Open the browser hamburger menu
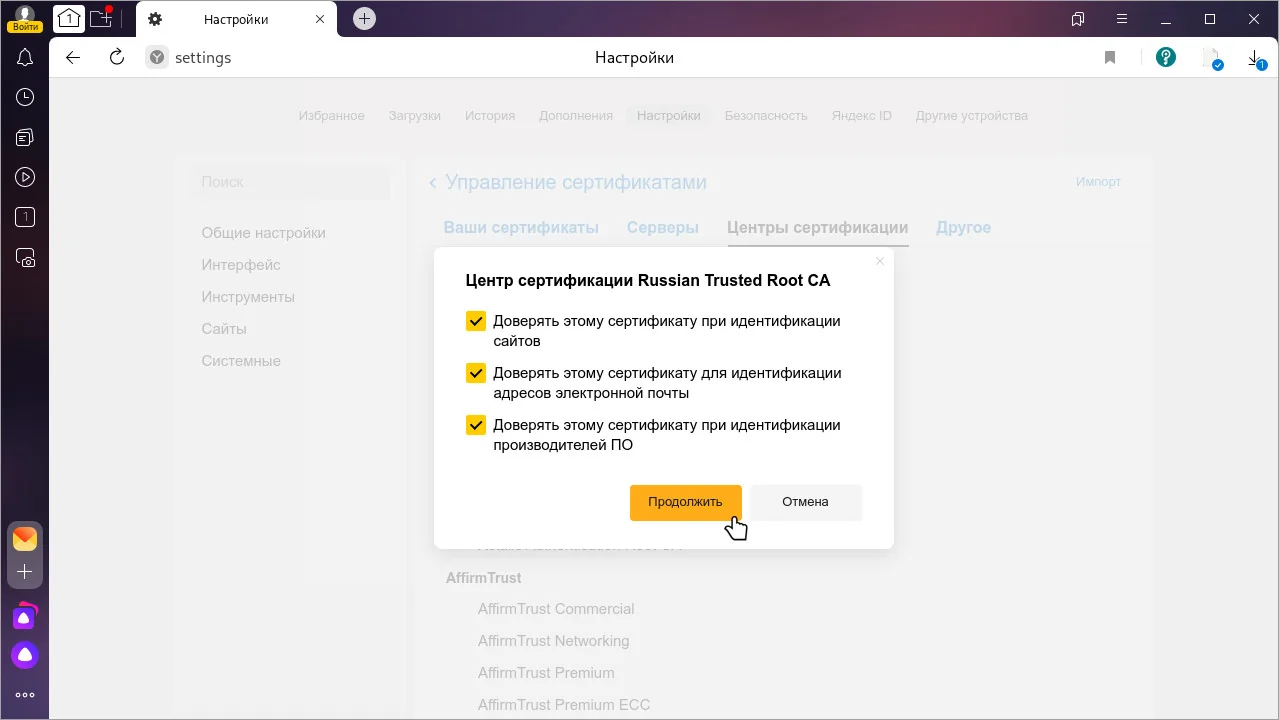The width and height of the screenshot is (1279, 720). [x=1122, y=19]
